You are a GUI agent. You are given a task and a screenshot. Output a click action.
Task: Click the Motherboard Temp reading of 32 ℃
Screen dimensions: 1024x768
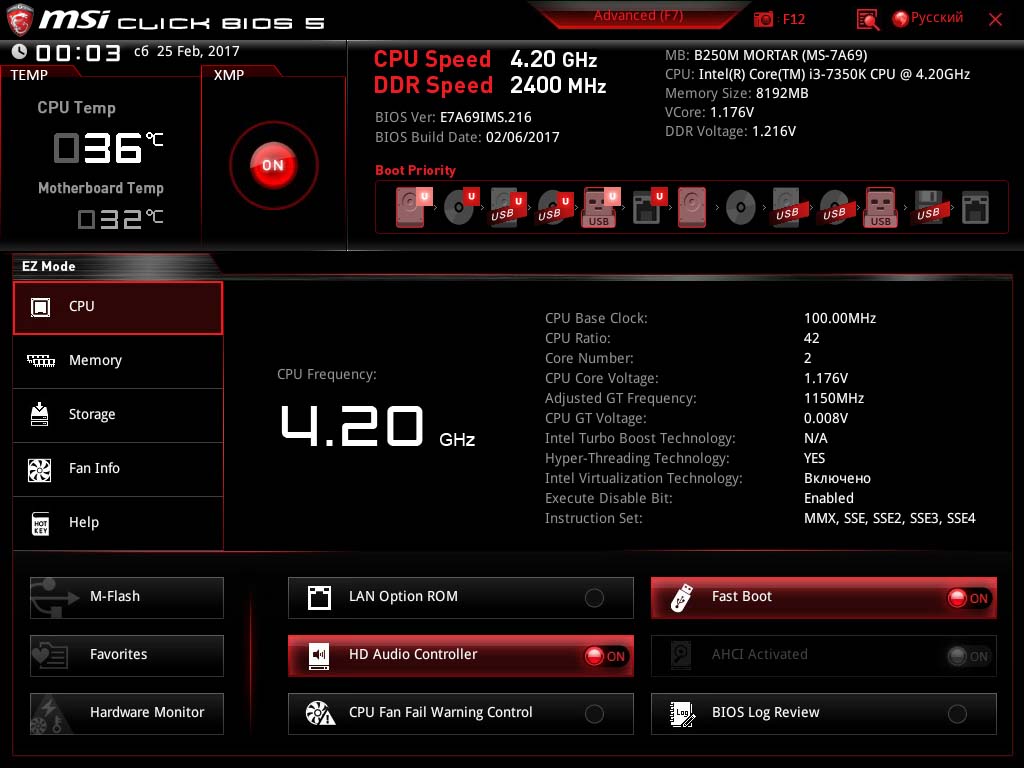120,219
